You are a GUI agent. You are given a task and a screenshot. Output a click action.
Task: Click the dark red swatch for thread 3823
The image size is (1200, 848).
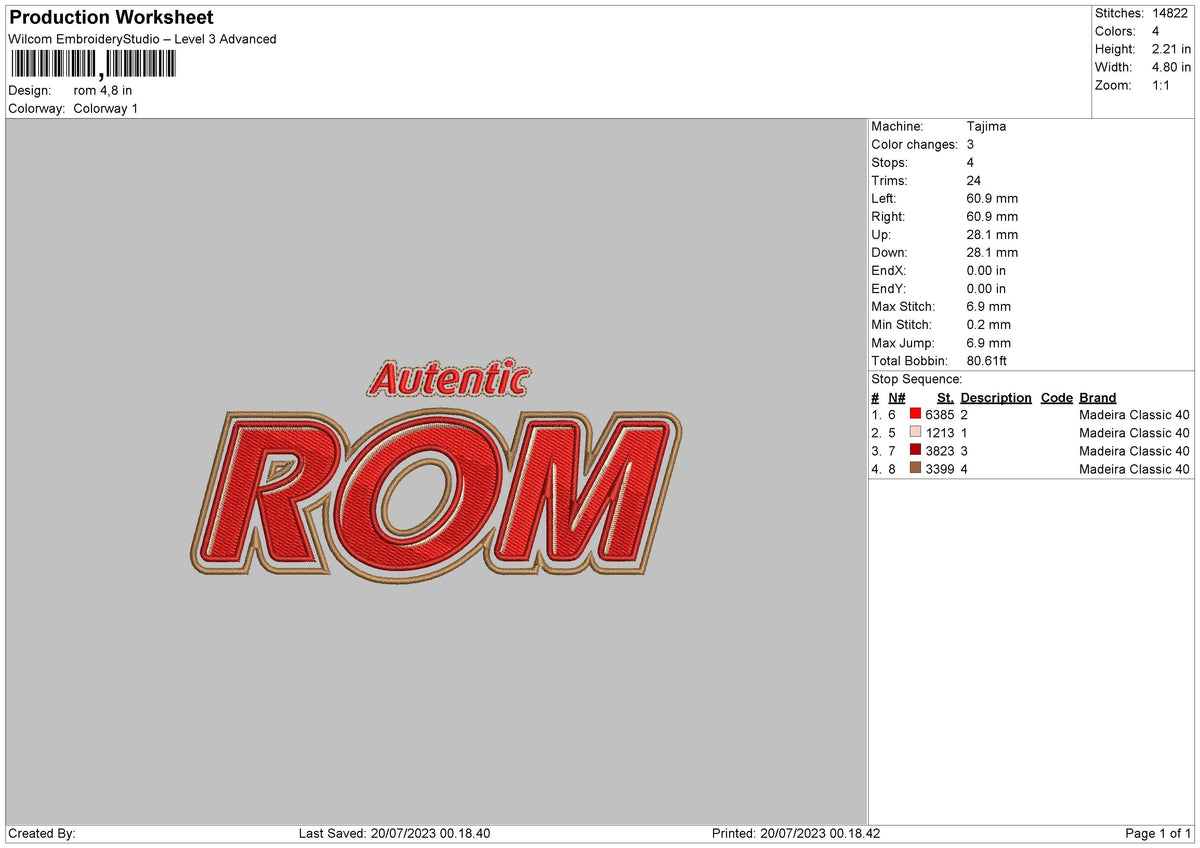click(x=916, y=450)
